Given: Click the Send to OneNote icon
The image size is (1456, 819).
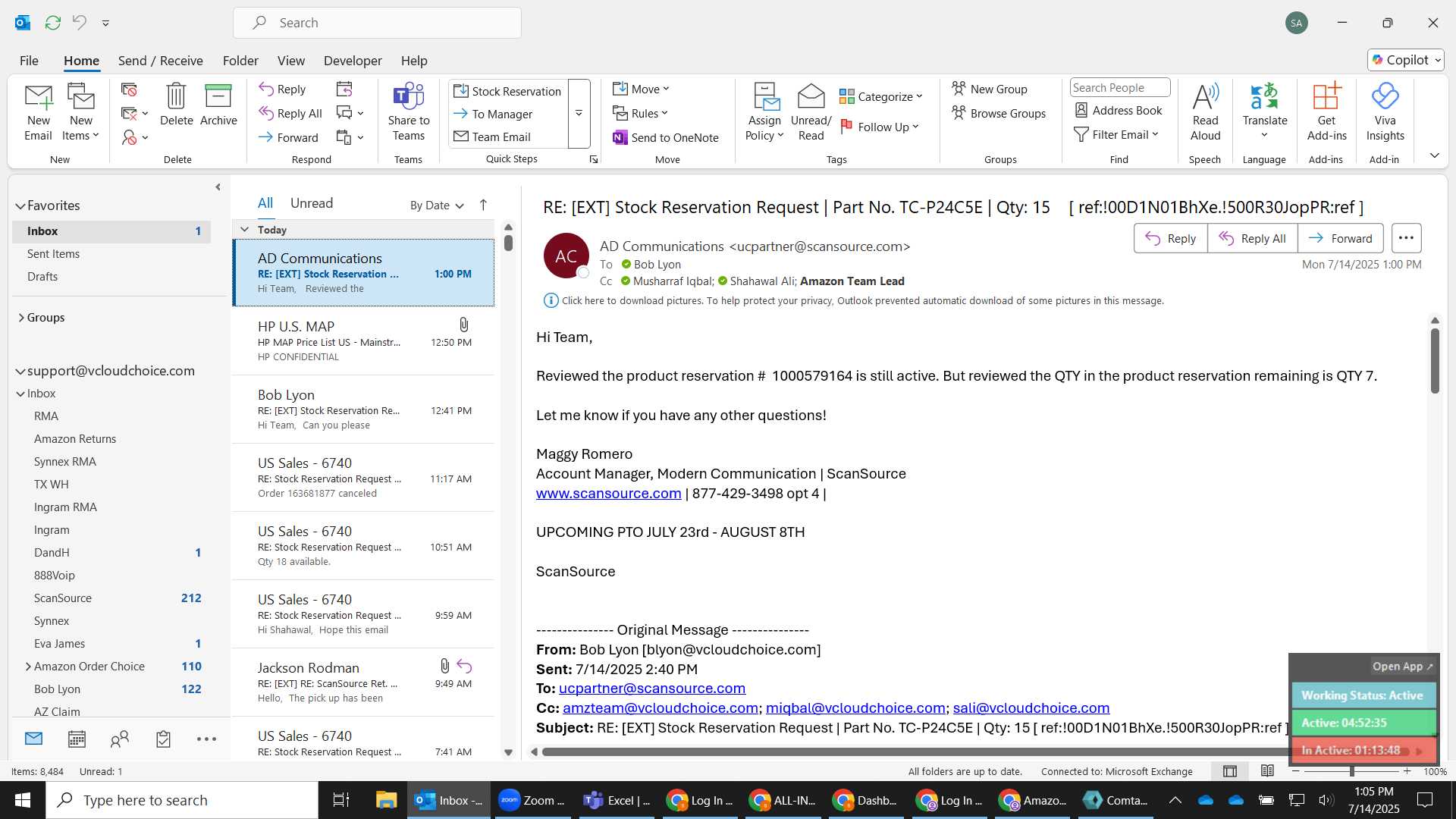Looking at the screenshot, I should point(665,137).
